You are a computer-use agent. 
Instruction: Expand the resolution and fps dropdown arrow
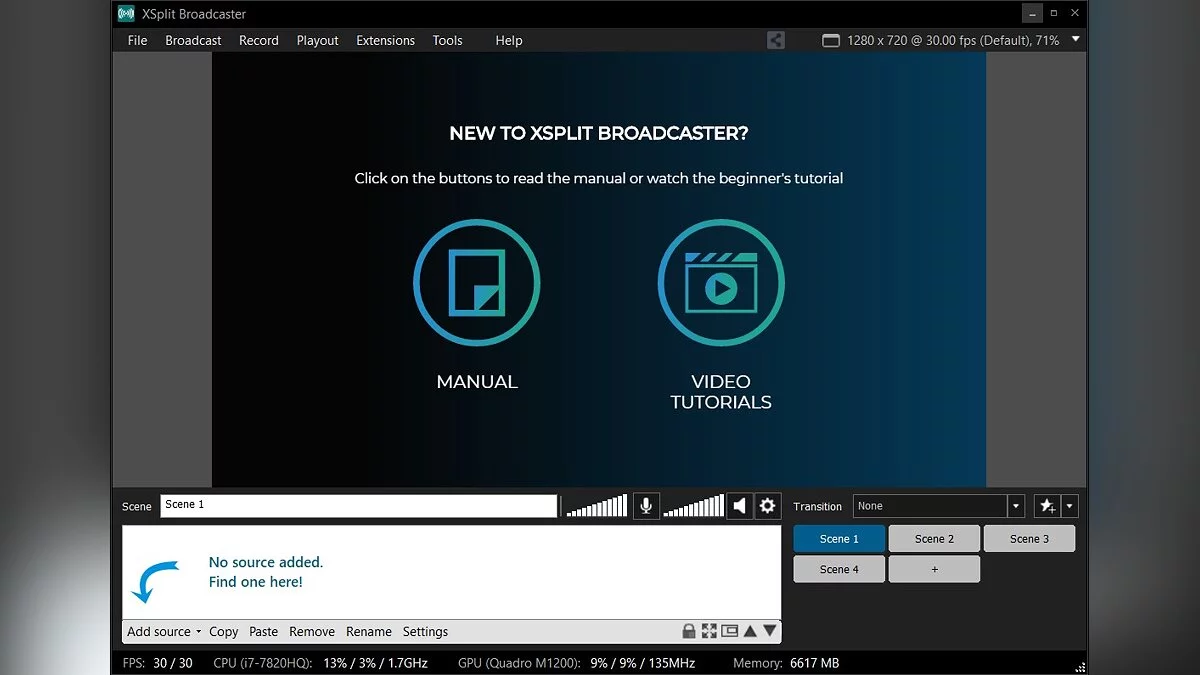pyautogui.click(x=1076, y=40)
